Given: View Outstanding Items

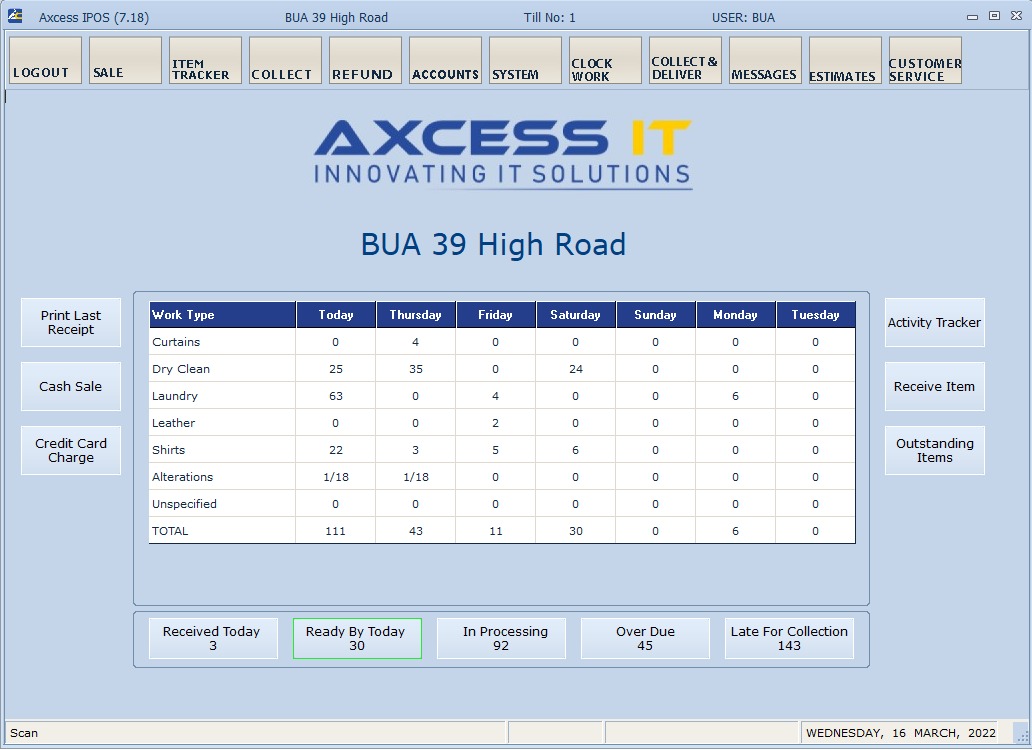Looking at the screenshot, I should click(934, 450).
